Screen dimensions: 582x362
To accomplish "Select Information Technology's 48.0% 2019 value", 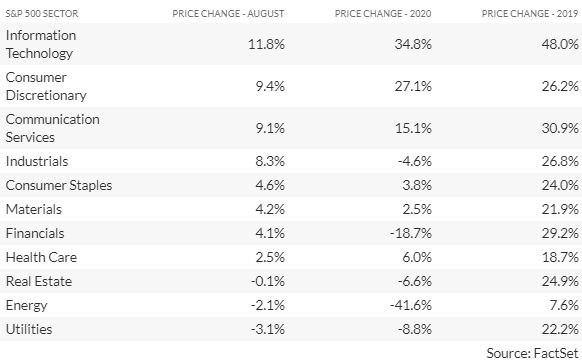I will [x=560, y=44].
